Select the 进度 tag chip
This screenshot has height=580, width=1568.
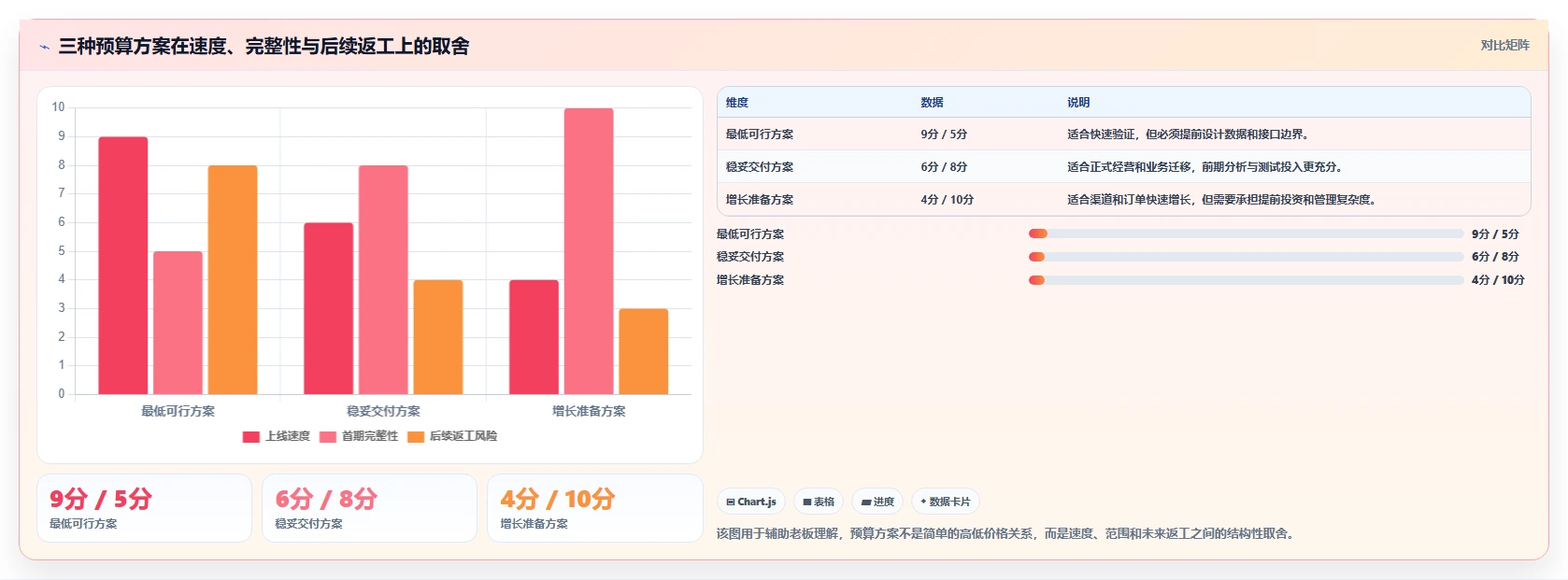[x=877, y=502]
